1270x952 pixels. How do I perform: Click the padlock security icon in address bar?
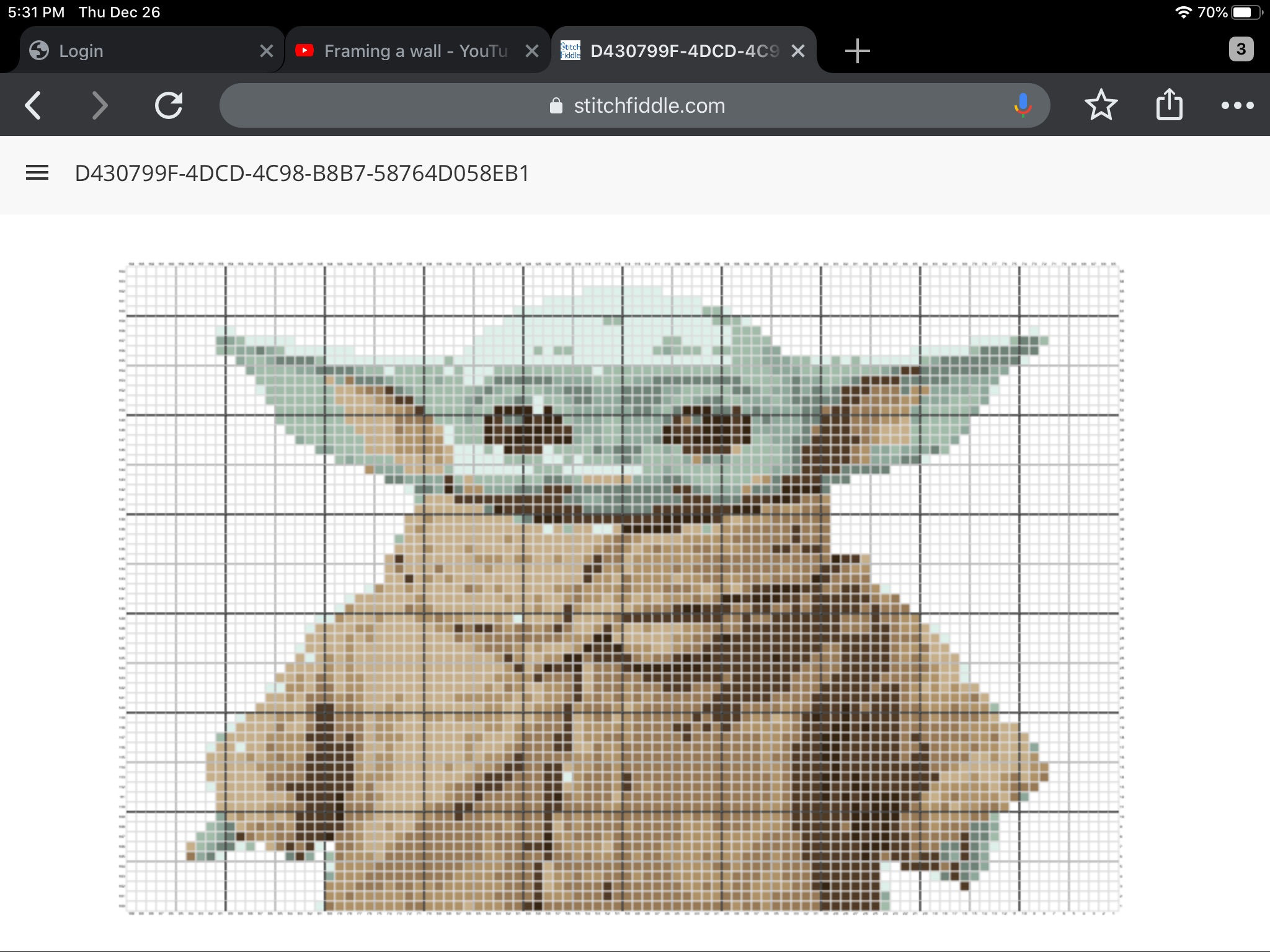555,105
